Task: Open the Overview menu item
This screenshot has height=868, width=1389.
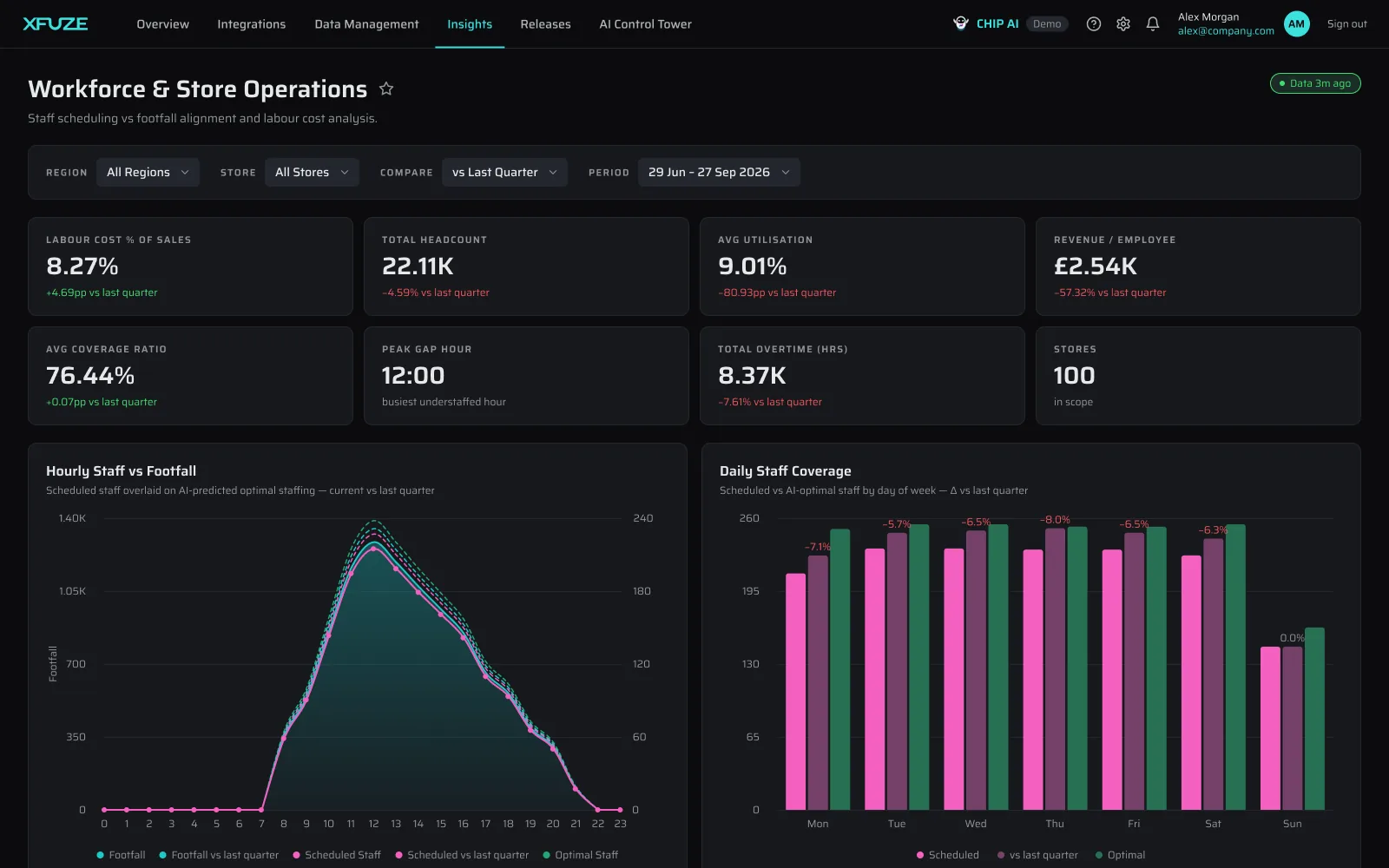Action: (x=162, y=24)
